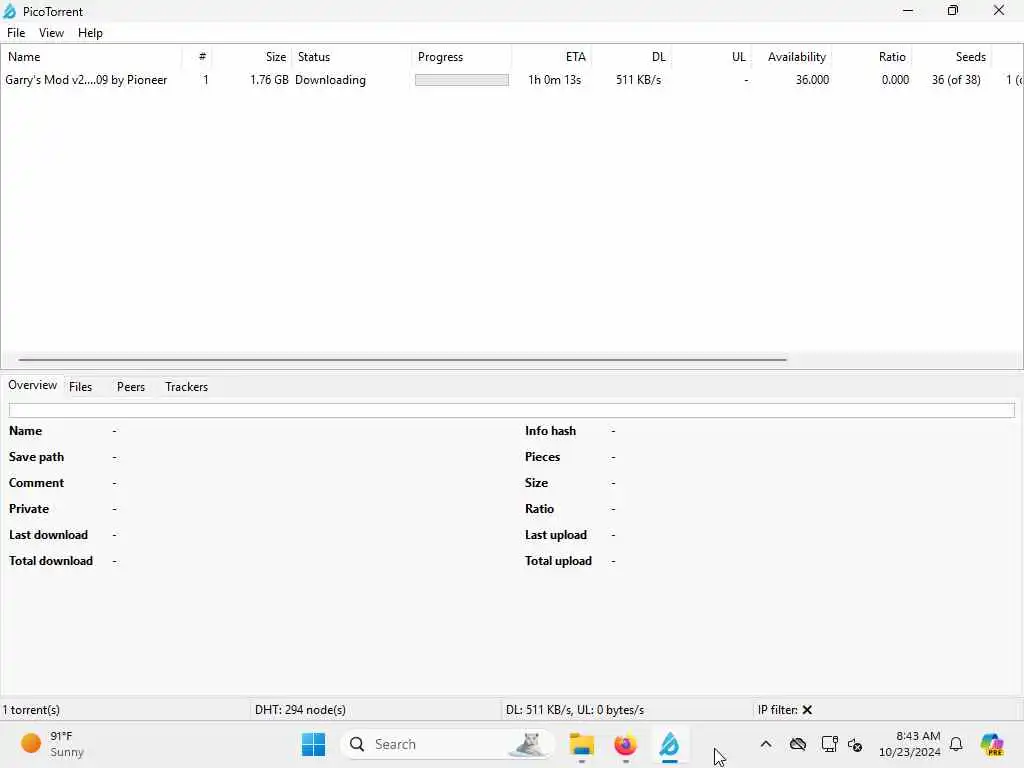
Task: Click the 'DHT: 294 node(s)' status entry
Action: 300,709
